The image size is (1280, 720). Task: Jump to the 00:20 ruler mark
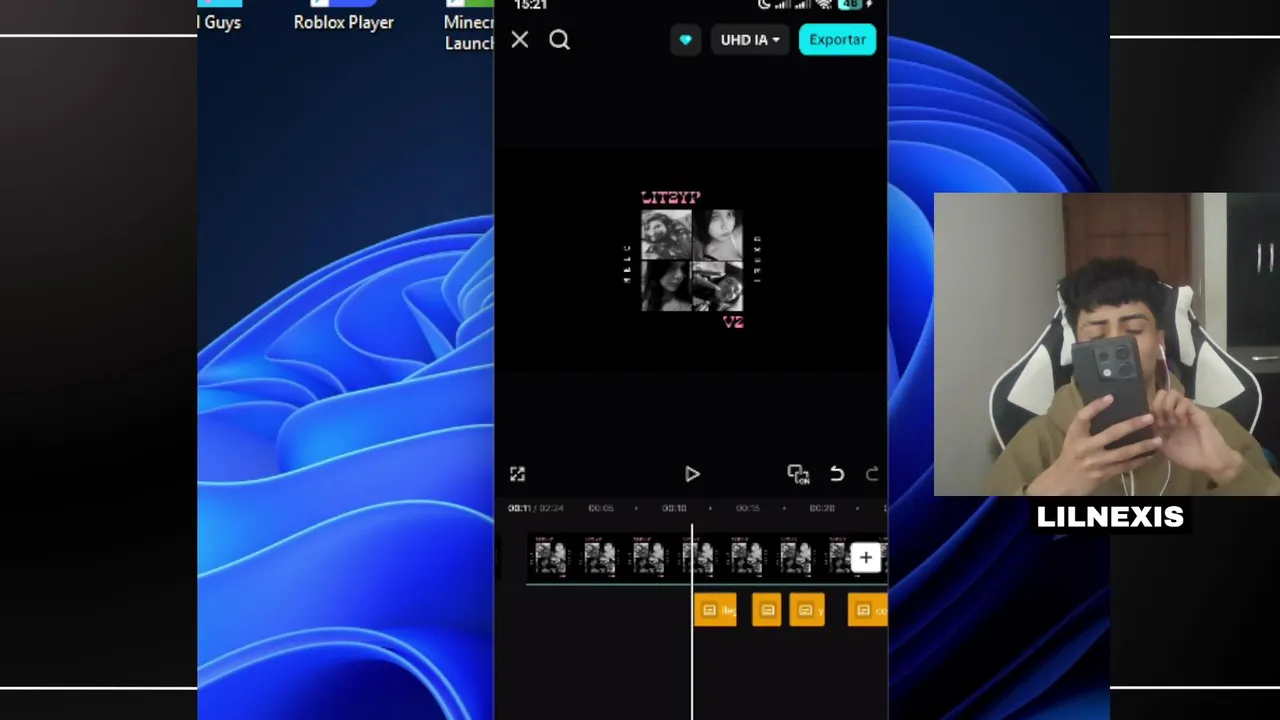tap(822, 508)
